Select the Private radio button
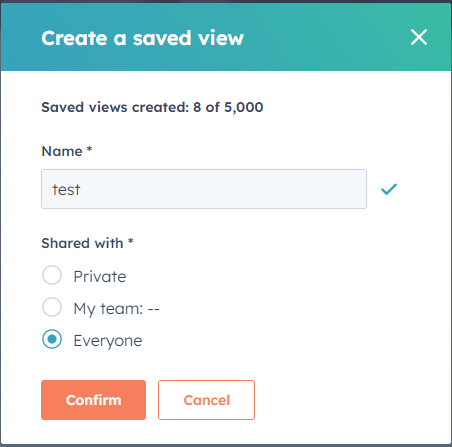Image resolution: width=452 pixels, height=447 pixels. tap(52, 275)
